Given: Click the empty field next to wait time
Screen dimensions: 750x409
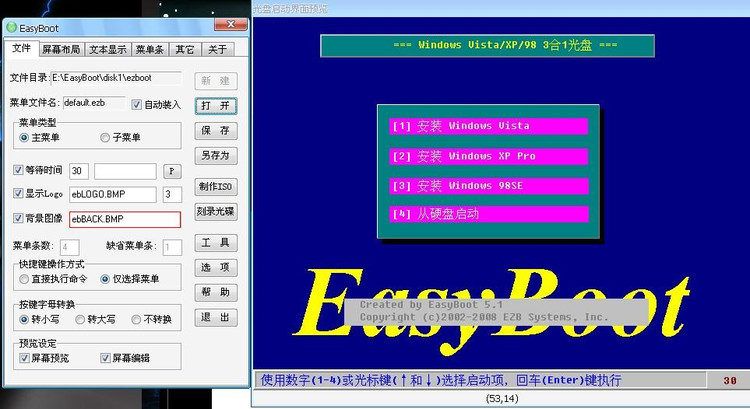Looking at the screenshot, I should point(125,171).
